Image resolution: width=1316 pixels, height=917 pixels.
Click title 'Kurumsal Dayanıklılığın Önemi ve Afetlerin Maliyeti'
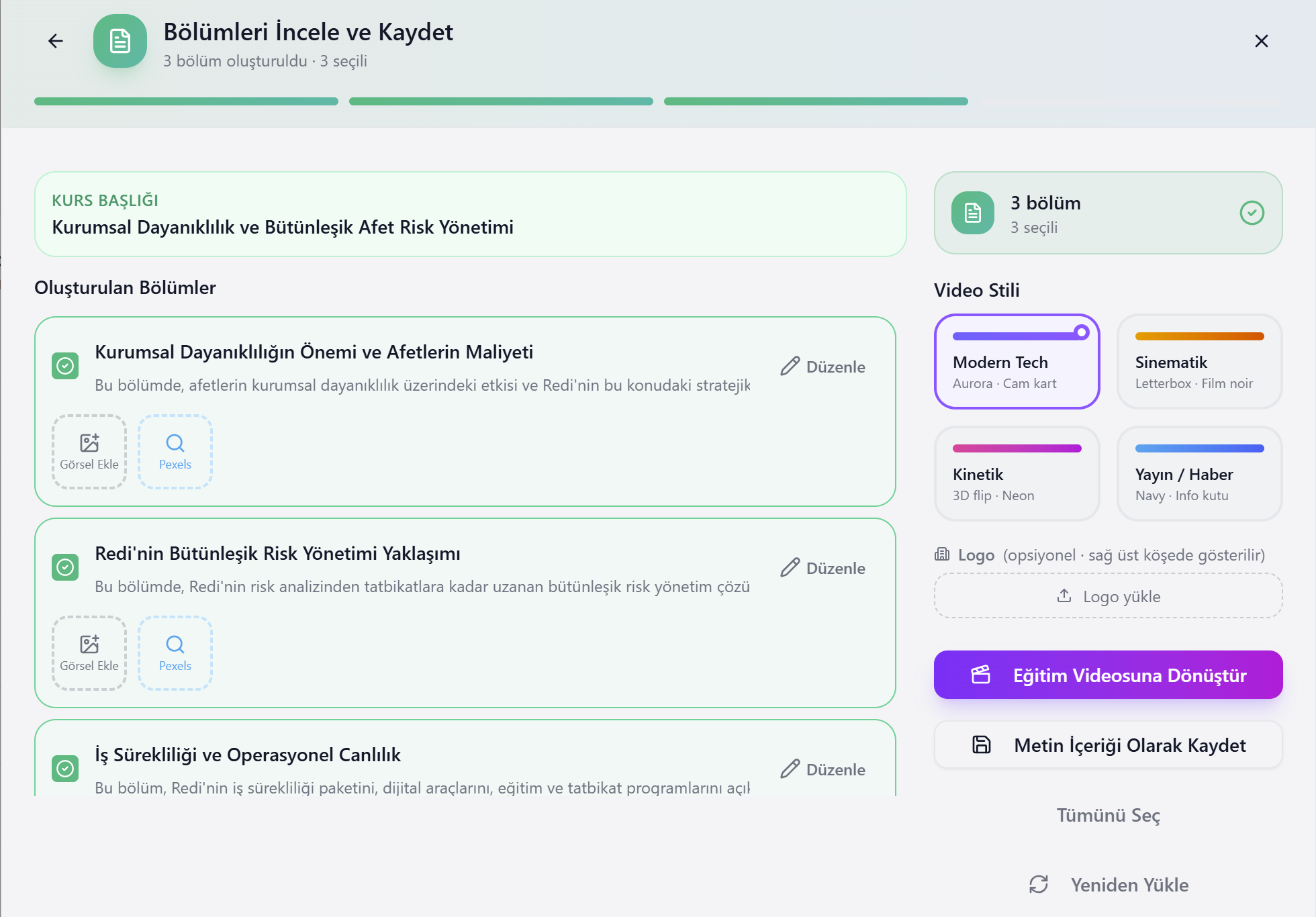(x=314, y=352)
